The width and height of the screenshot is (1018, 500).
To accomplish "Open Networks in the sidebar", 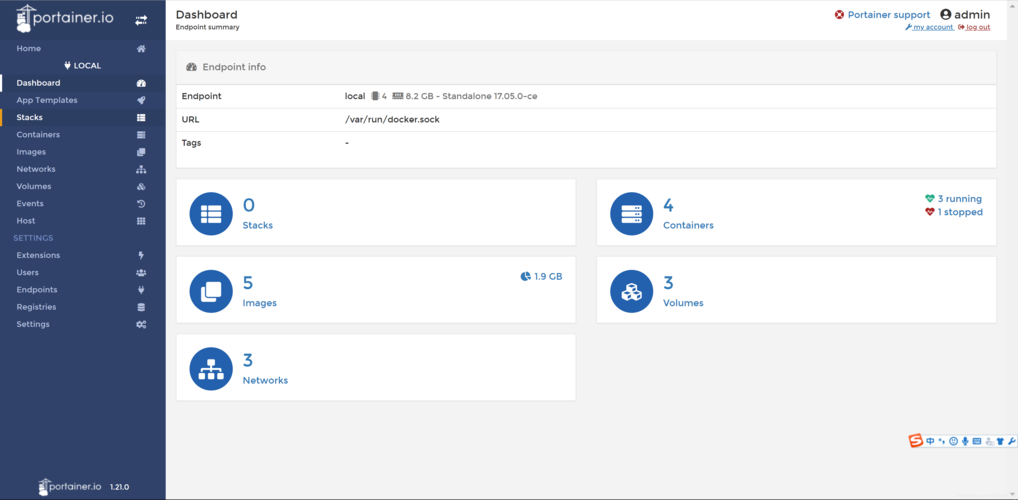I will coord(36,169).
